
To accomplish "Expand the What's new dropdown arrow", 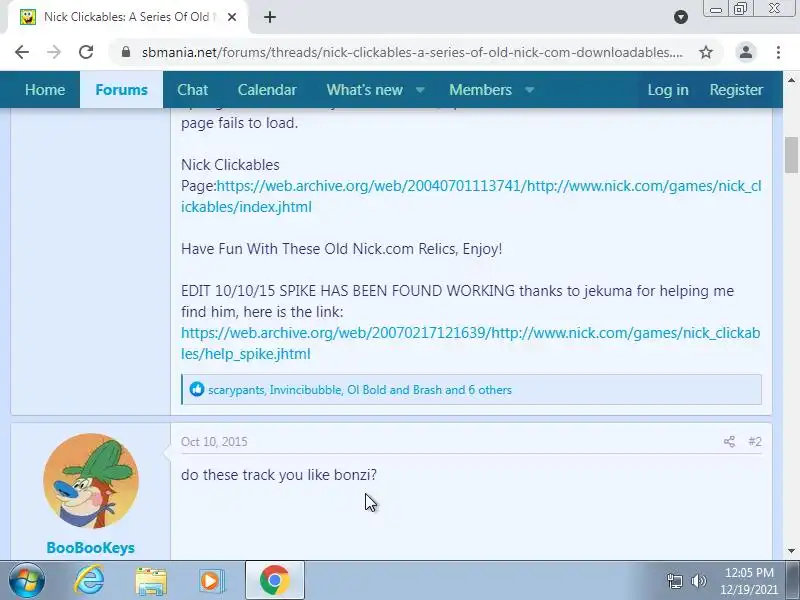I will (420, 90).
